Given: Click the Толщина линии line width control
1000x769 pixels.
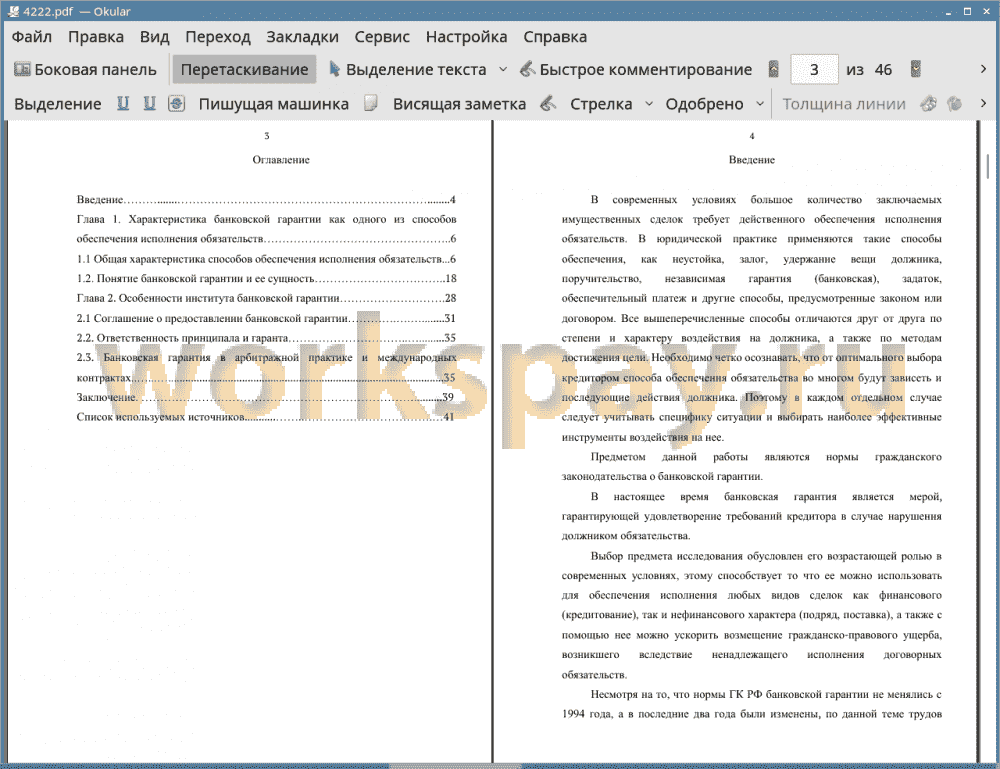Looking at the screenshot, I should (844, 104).
